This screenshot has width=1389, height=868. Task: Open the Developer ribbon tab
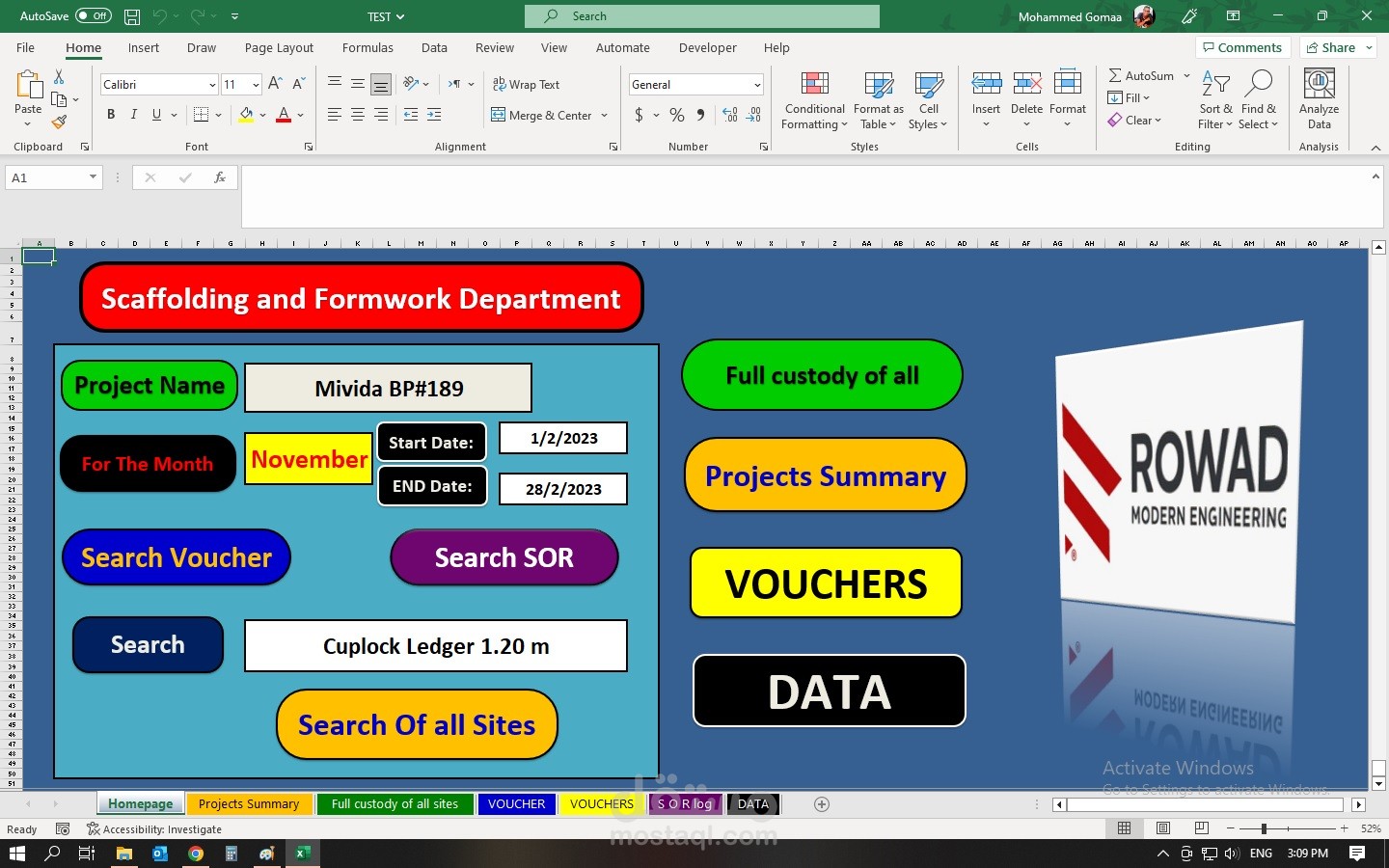click(707, 47)
